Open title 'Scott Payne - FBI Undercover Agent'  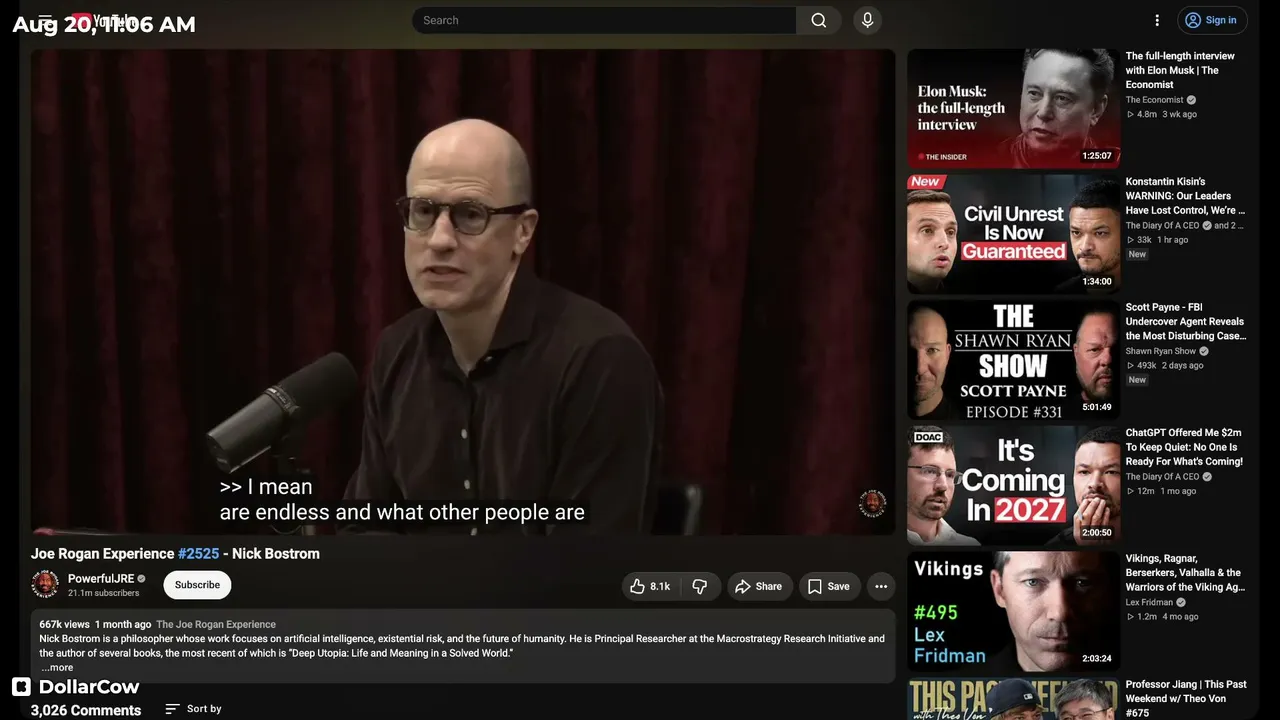[1185, 322]
